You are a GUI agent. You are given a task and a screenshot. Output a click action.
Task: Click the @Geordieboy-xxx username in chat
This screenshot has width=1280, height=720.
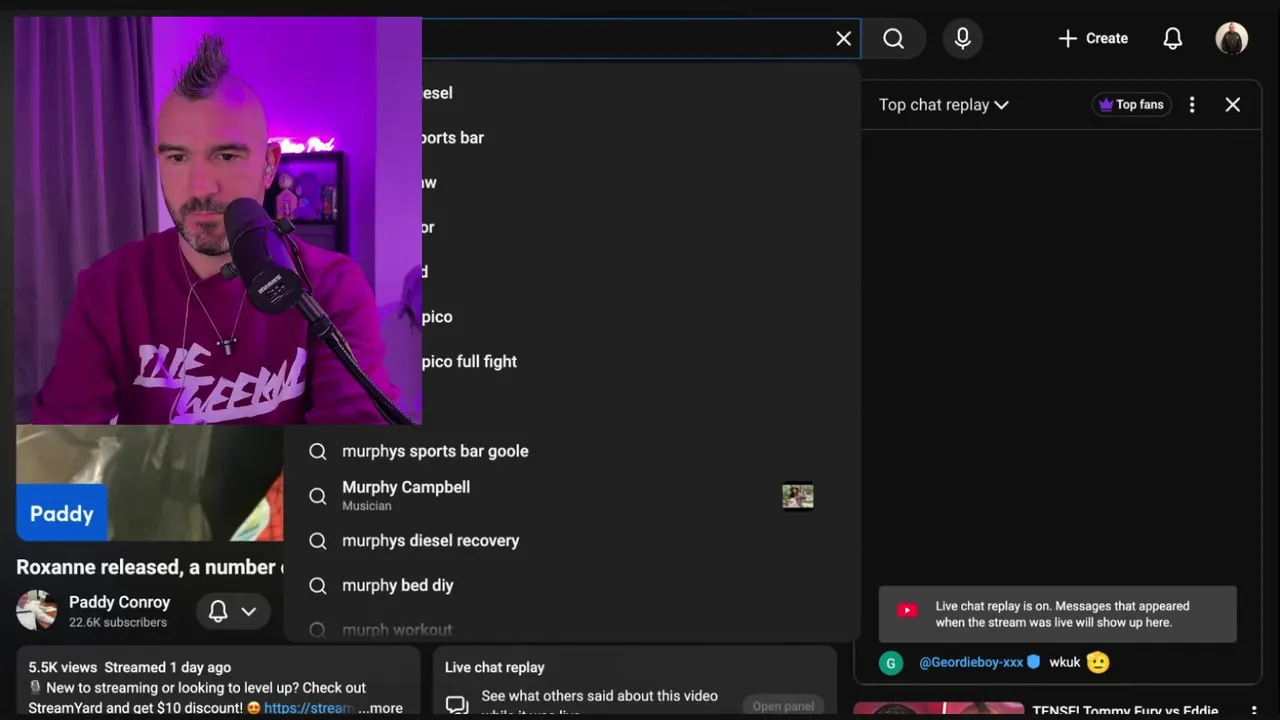point(971,662)
